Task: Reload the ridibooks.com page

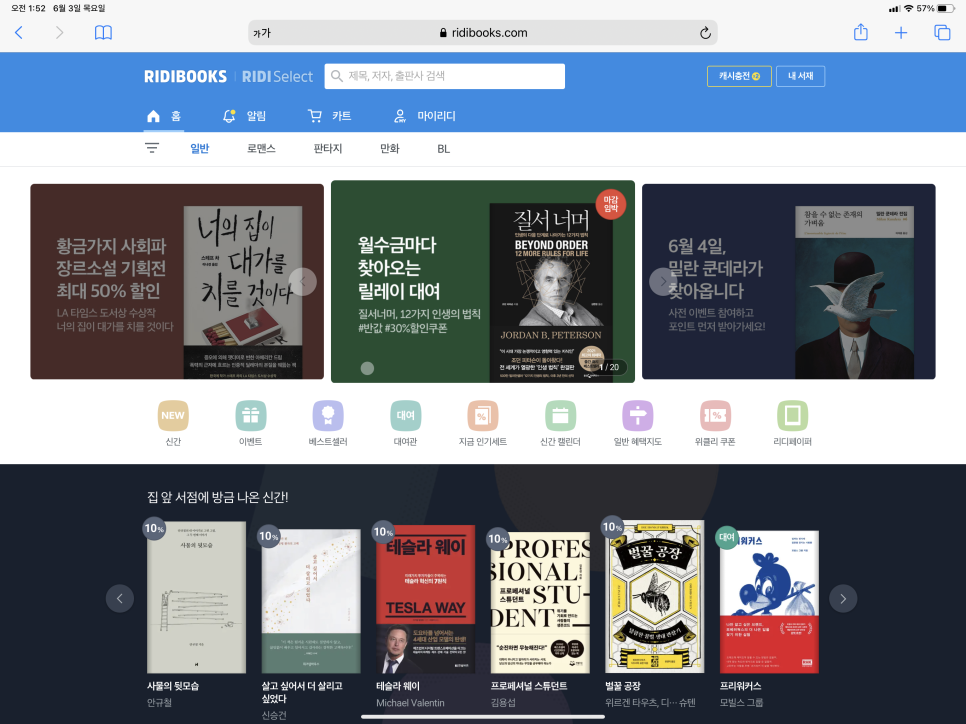Action: coord(705,33)
